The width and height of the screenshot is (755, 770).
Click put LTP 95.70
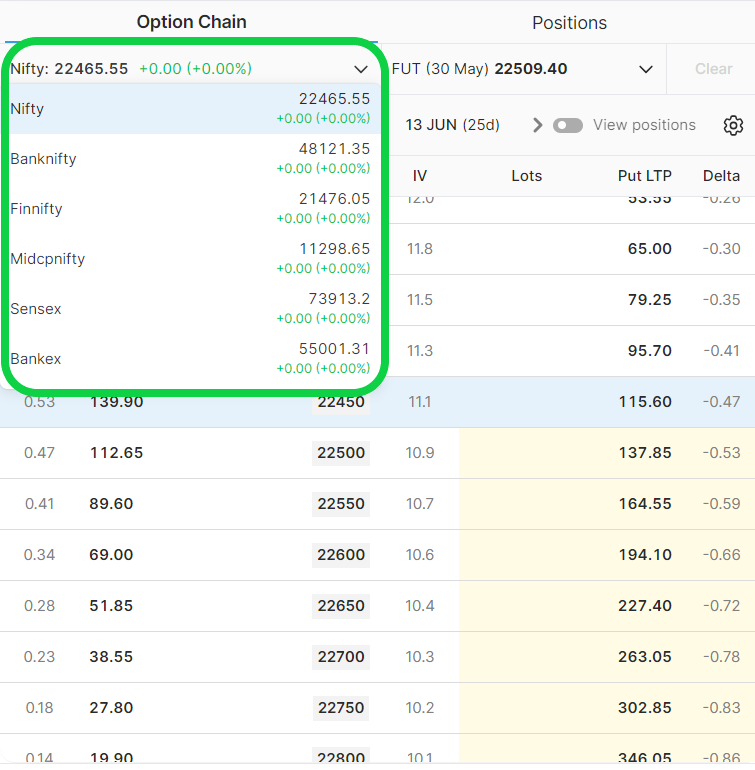pos(649,351)
